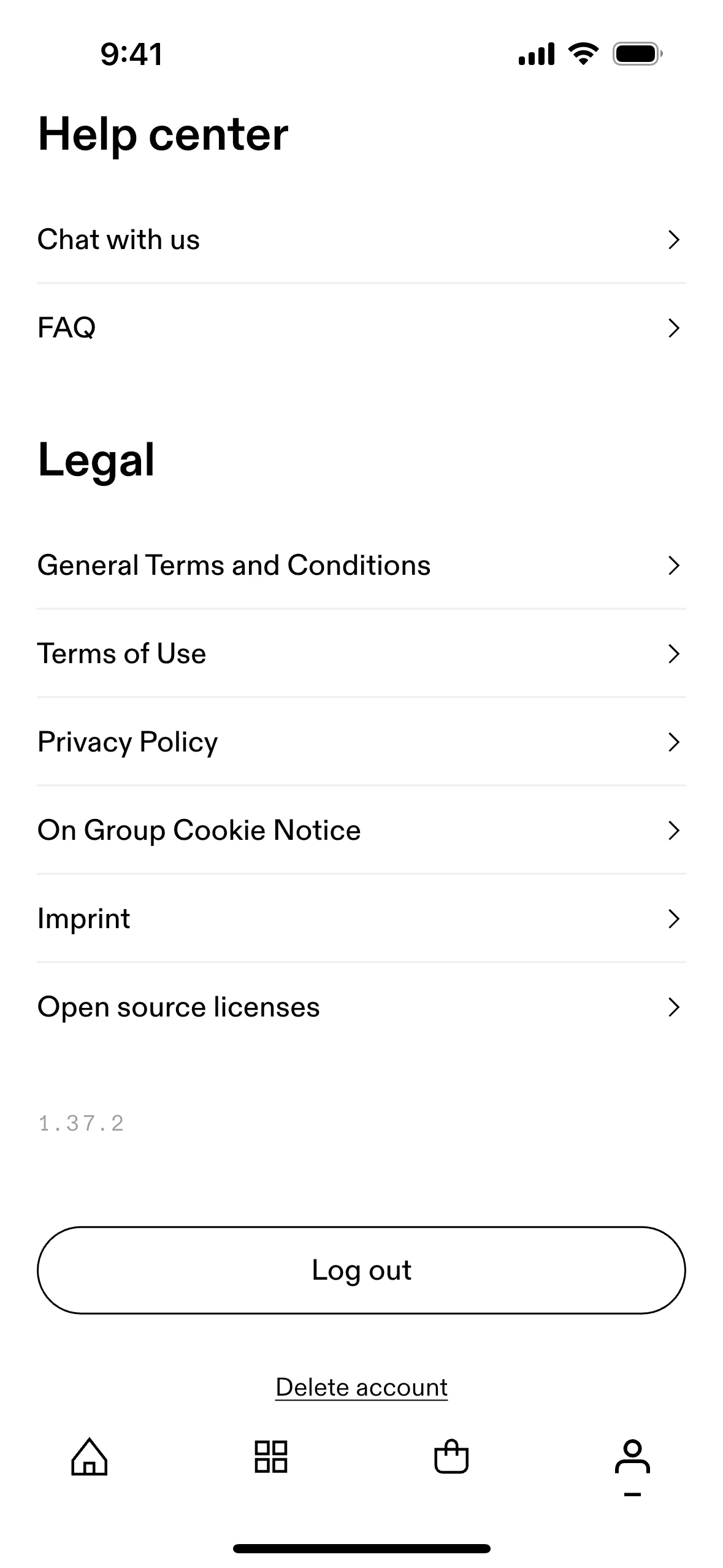Tap the 9:41 clock in status bar

coord(132,54)
